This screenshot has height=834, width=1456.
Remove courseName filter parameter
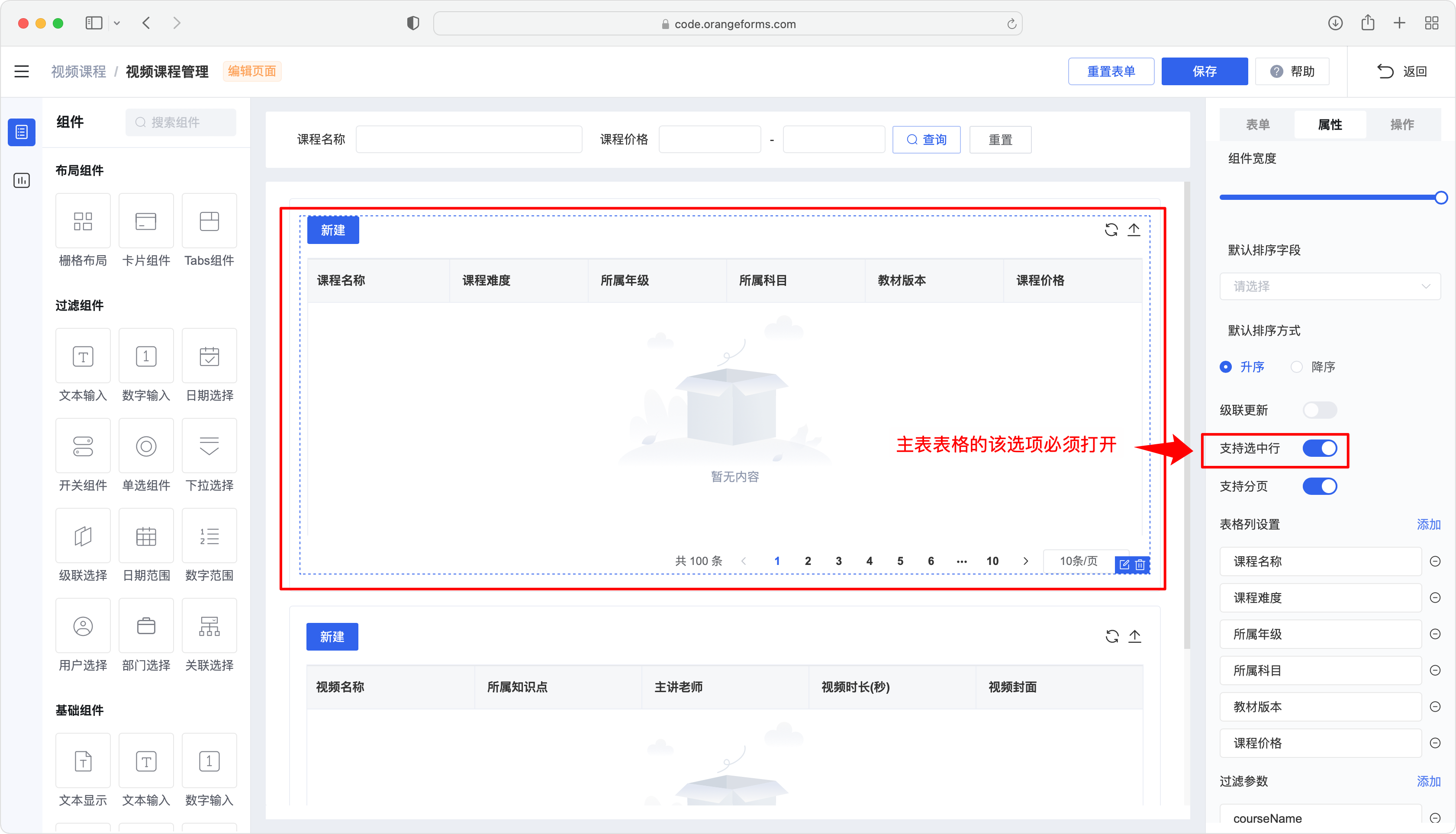pyautogui.click(x=1435, y=818)
